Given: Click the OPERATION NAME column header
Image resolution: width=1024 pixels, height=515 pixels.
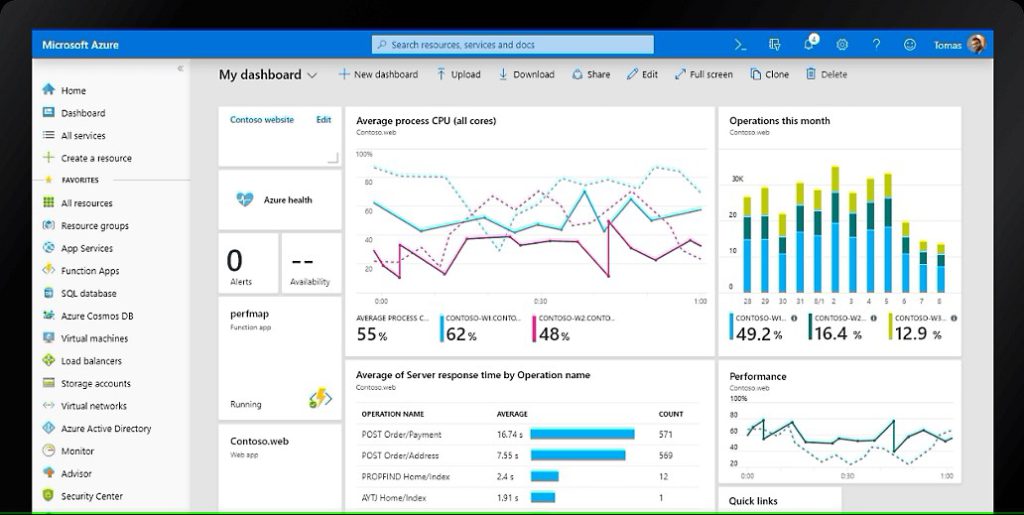Looking at the screenshot, I should point(392,414).
